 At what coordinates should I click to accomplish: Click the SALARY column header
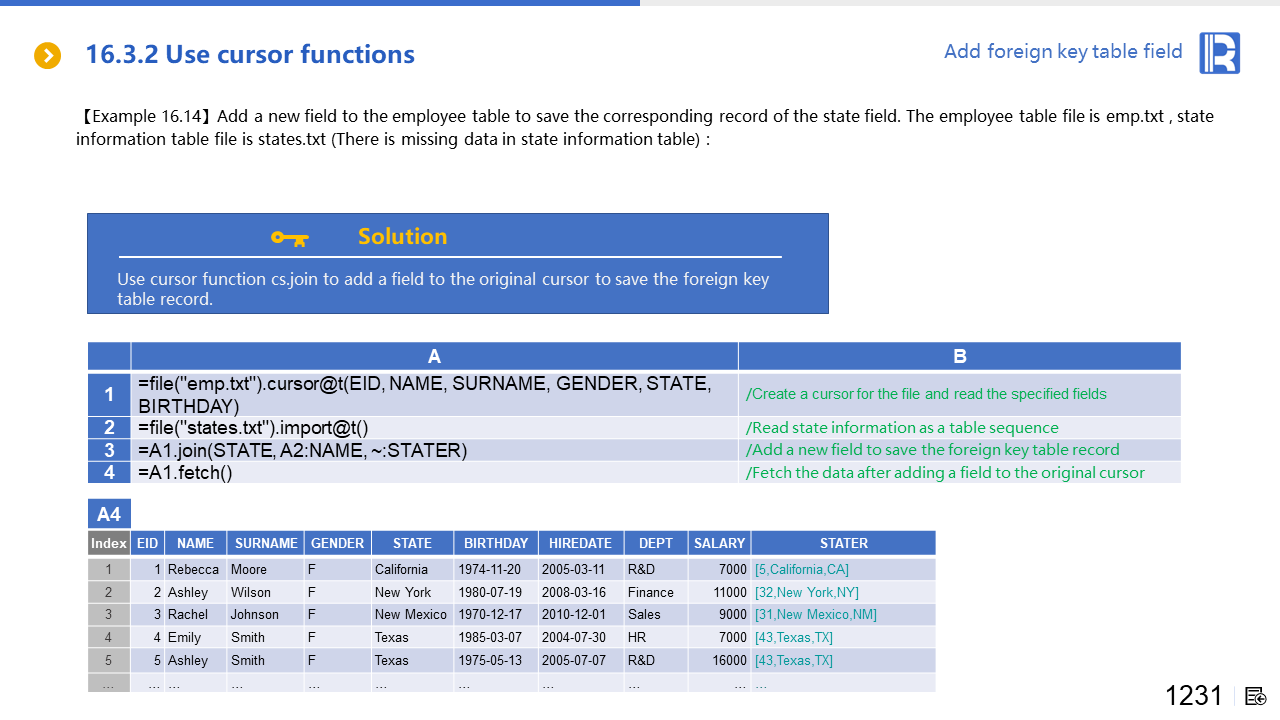tap(719, 543)
